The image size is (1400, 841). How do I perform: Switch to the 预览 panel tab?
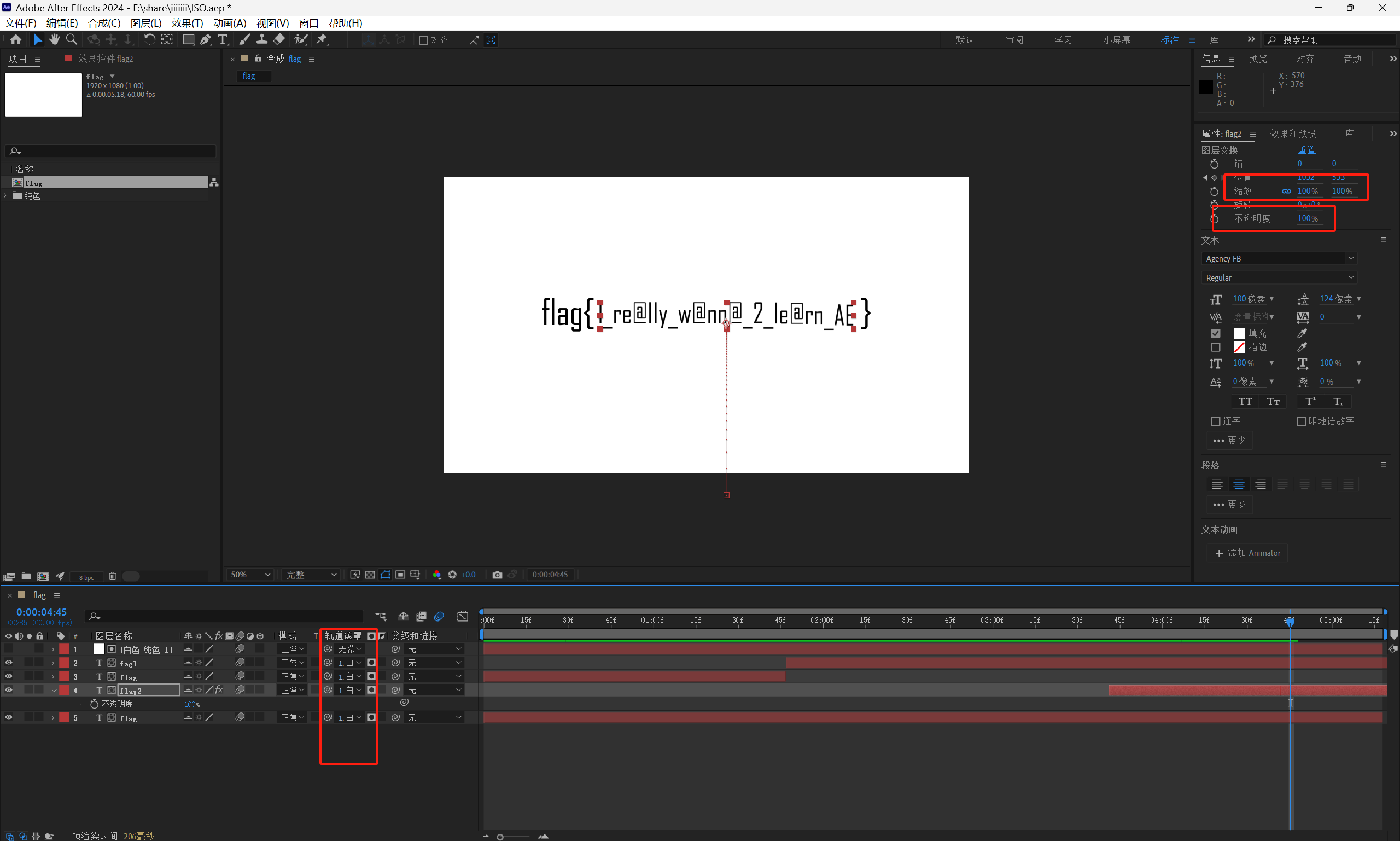pyautogui.click(x=1258, y=59)
